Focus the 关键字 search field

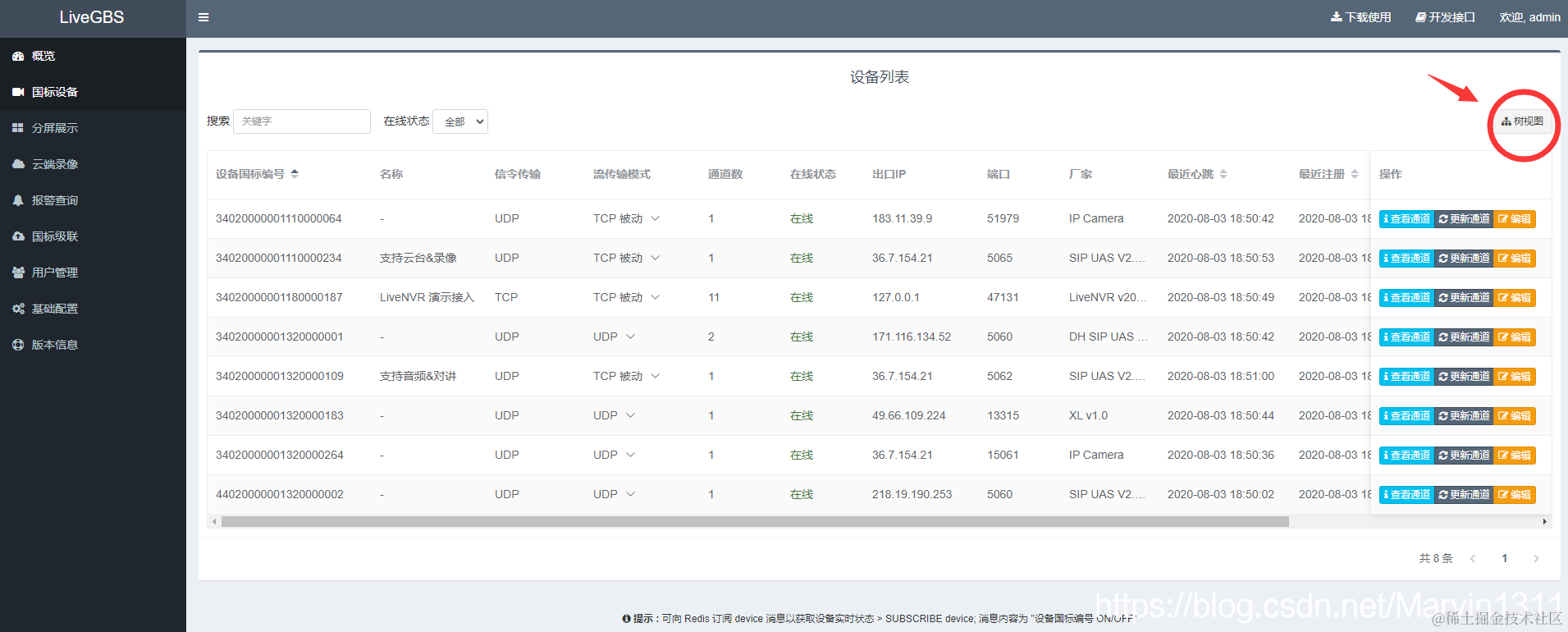point(302,121)
